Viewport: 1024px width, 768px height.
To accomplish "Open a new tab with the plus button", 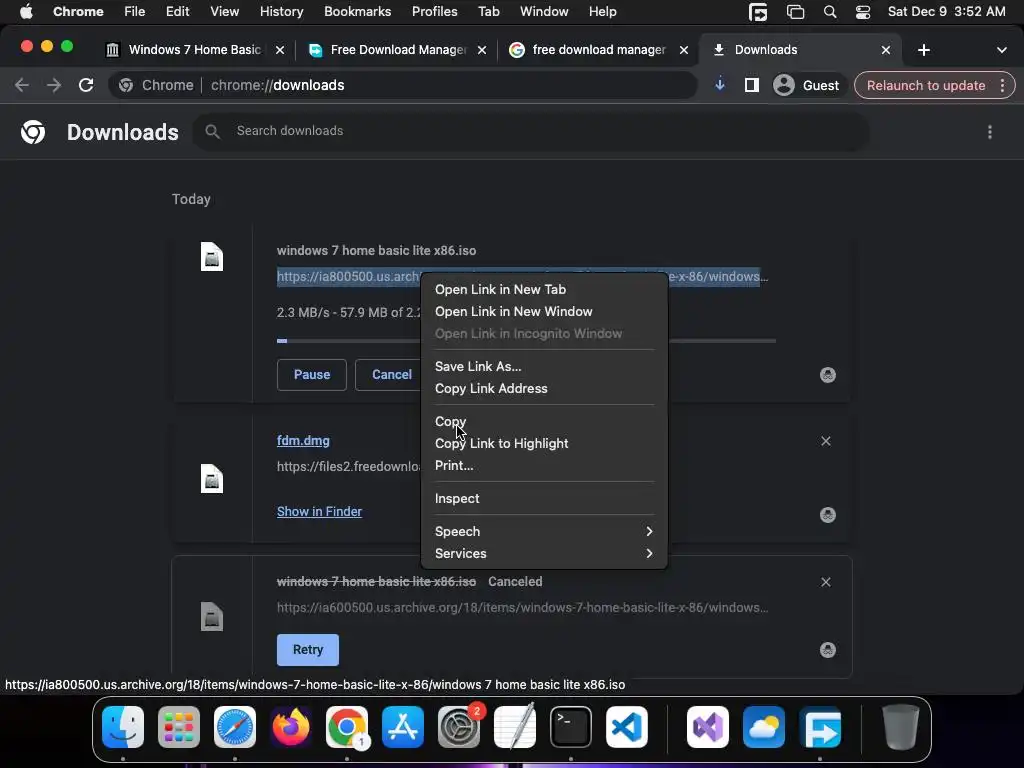I will pos(923,50).
